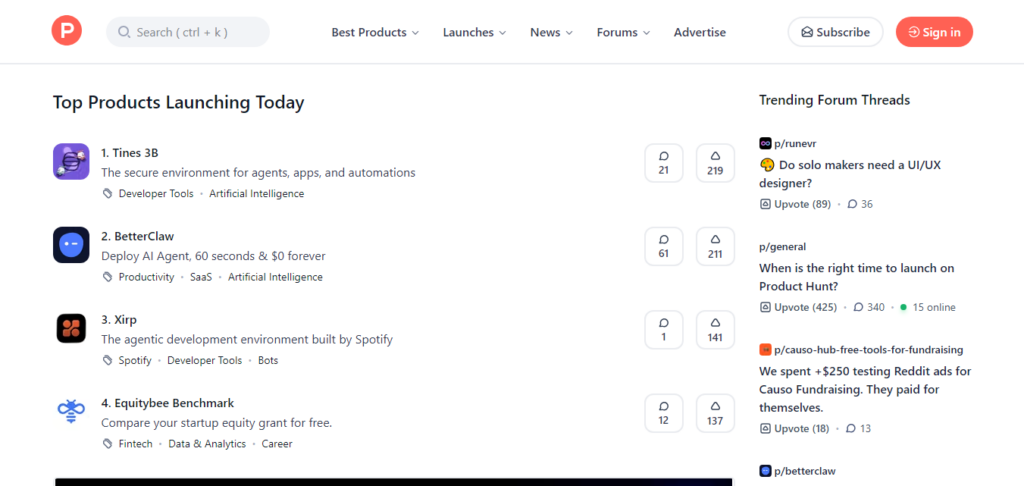This screenshot has width=1024, height=486.
Task: Open the Product Hunt logo home link
Action: point(67,31)
